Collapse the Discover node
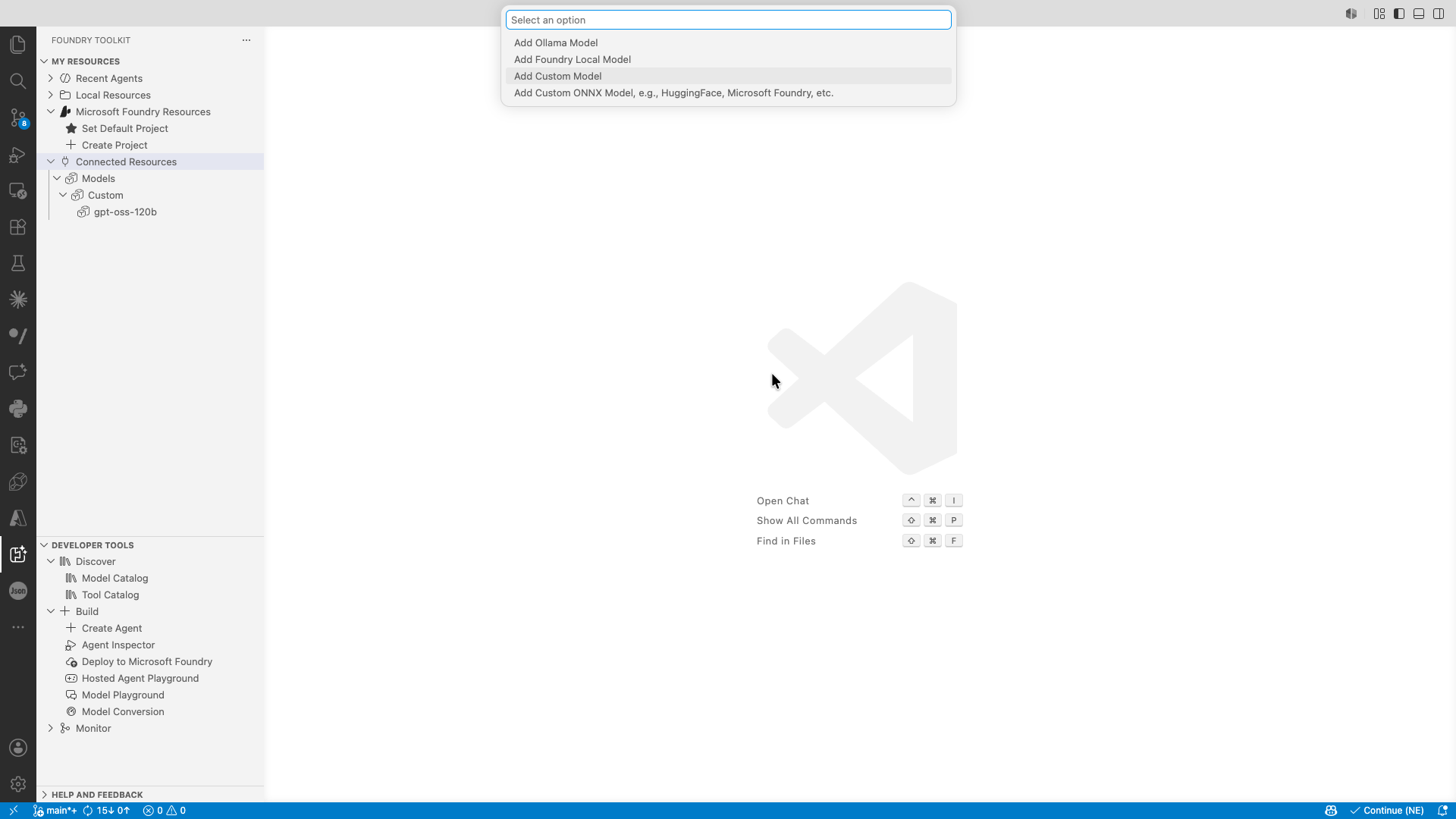 [x=51, y=561]
